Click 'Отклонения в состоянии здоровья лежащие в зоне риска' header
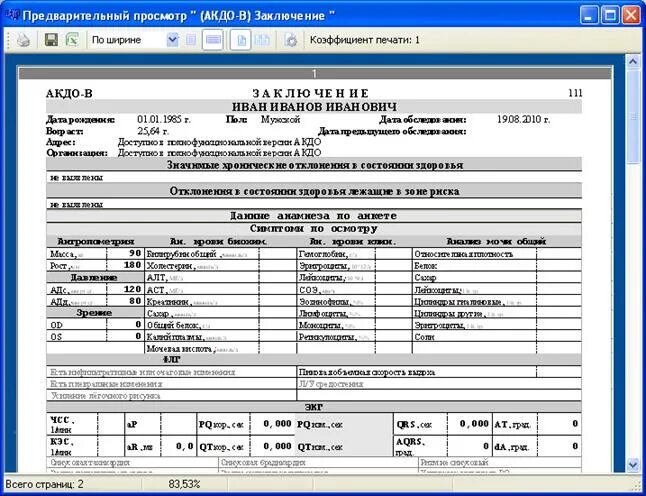This screenshot has height=496, width=646. click(314, 192)
